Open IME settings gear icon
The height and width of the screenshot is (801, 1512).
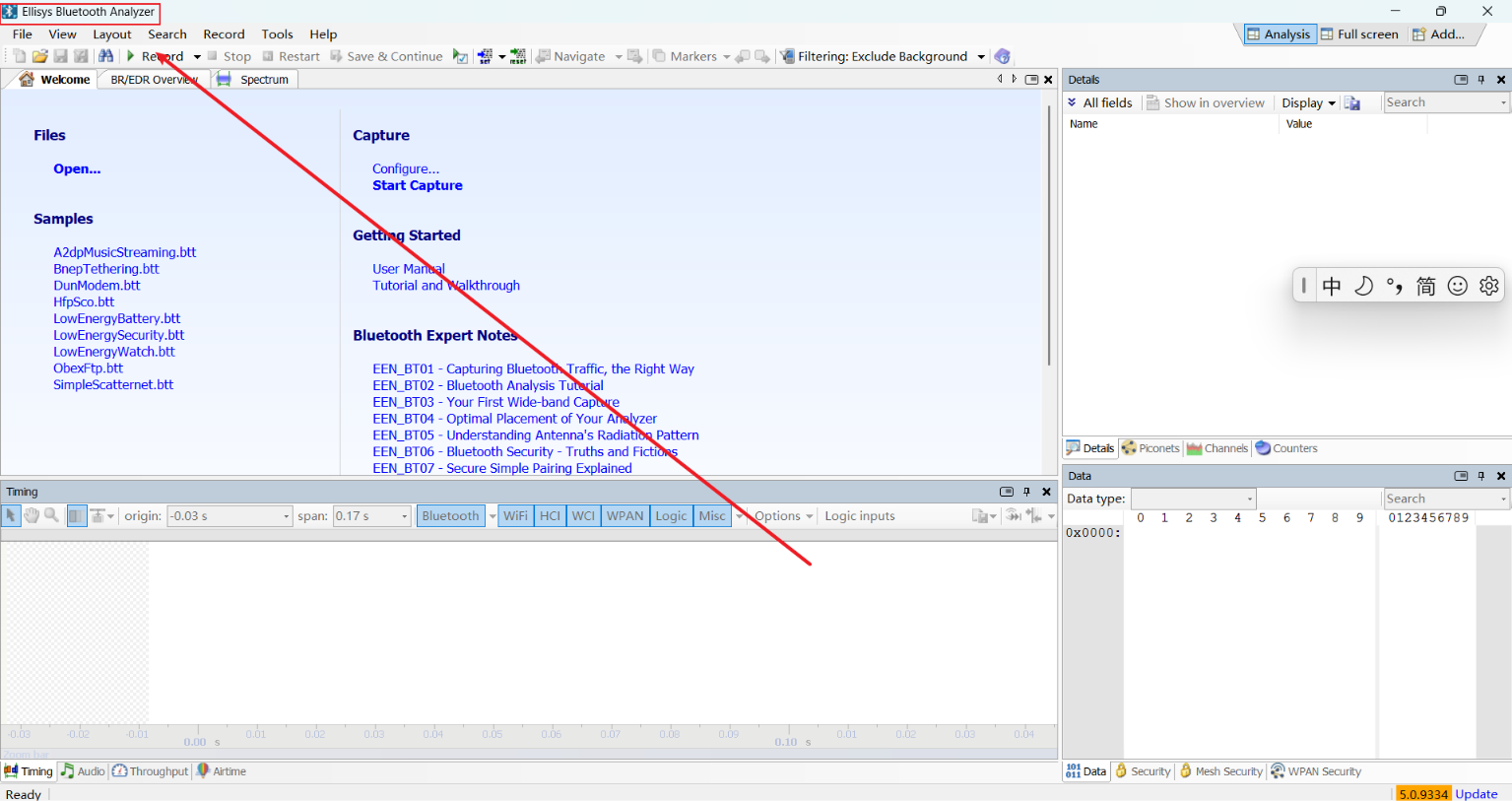(x=1489, y=286)
